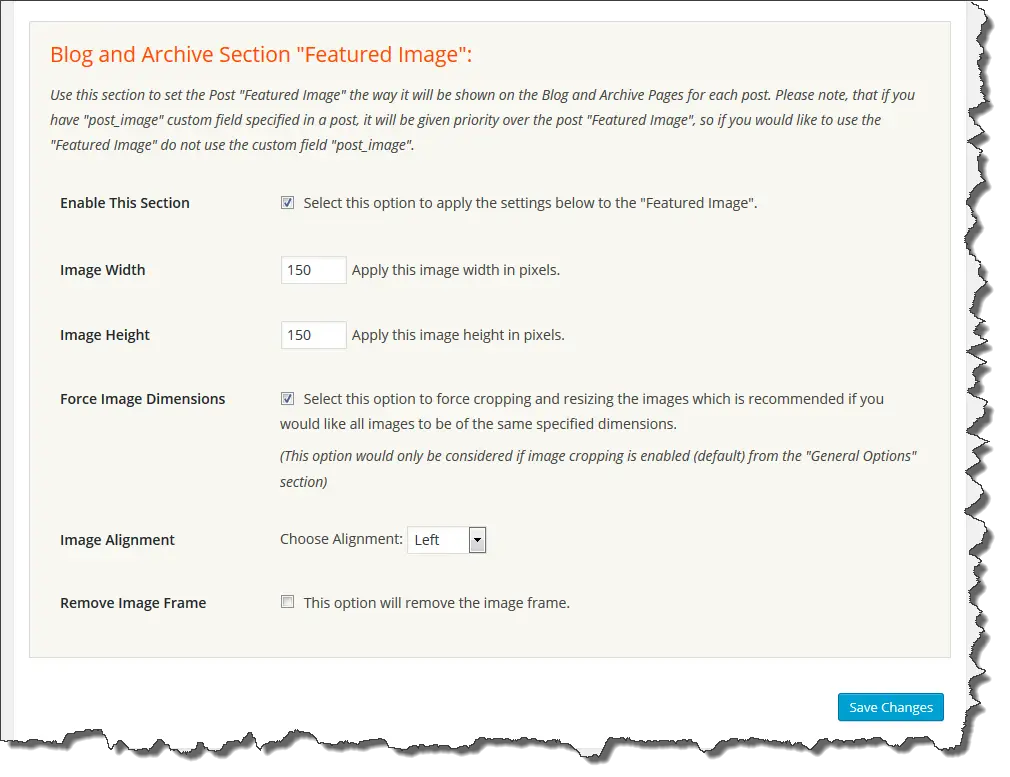The height and width of the screenshot is (777, 1010).
Task: Check the Remove Image Frame option
Action: point(287,601)
